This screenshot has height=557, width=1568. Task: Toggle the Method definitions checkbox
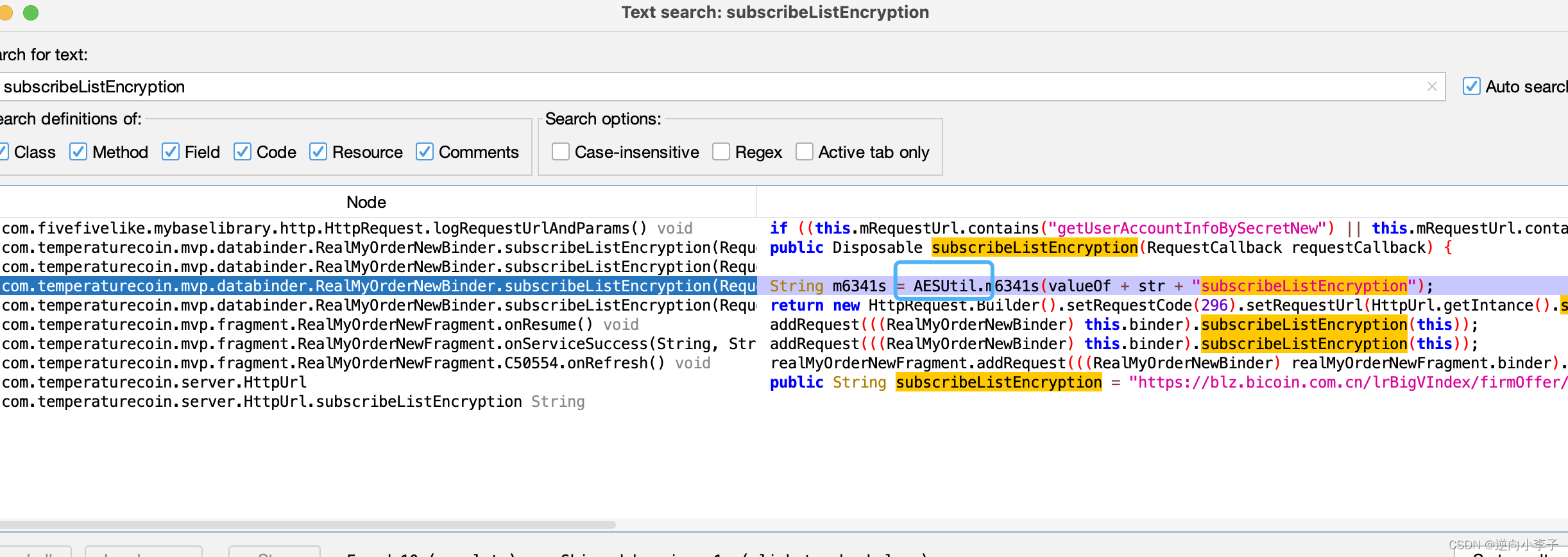pyautogui.click(x=78, y=152)
